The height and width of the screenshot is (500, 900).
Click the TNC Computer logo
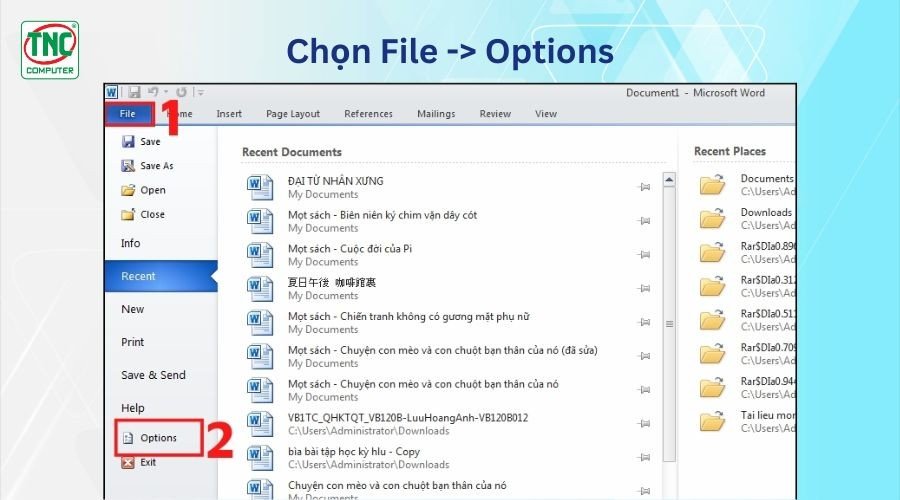(50, 50)
